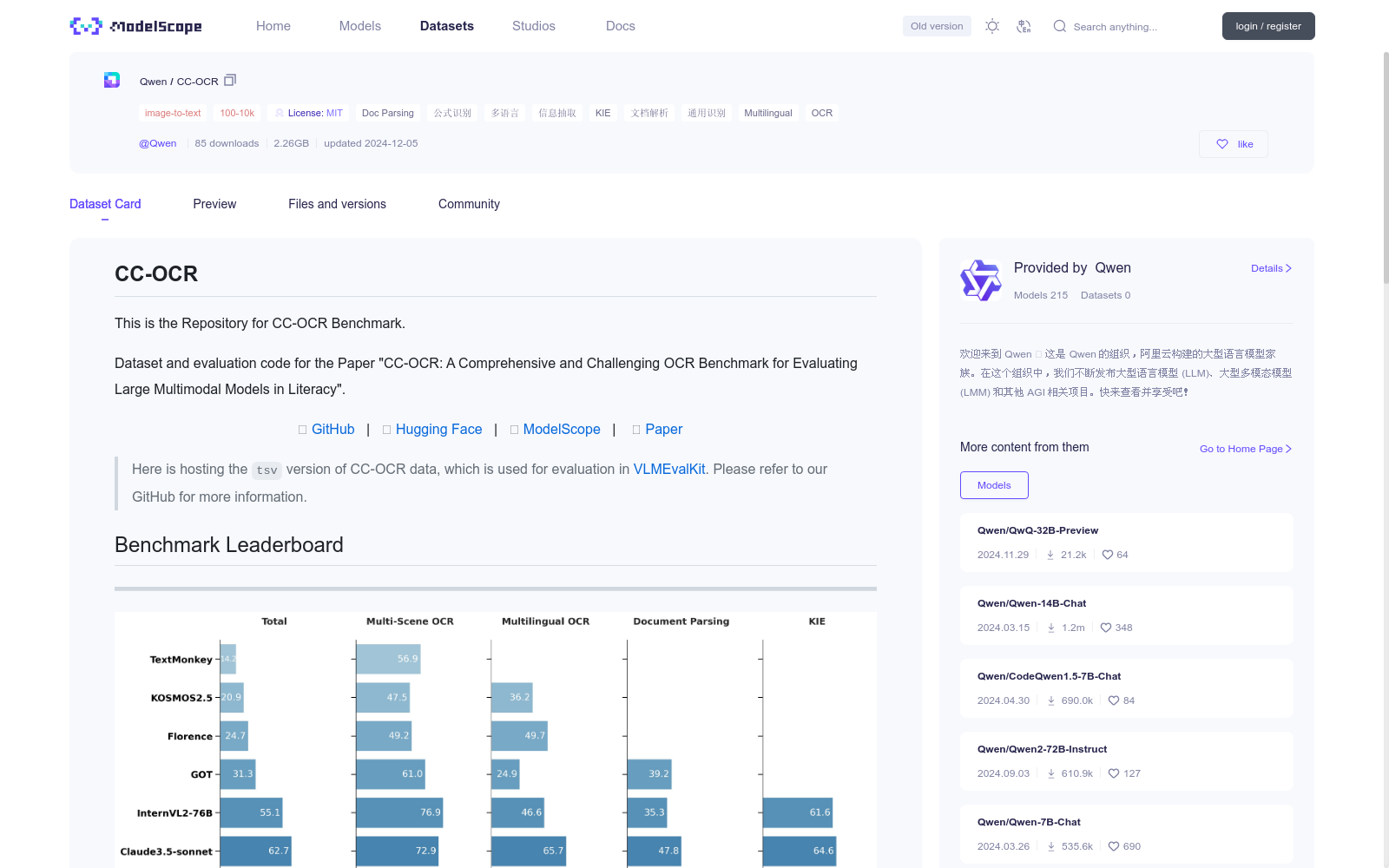This screenshot has height=868, width=1389.
Task: Copy the dataset name Qwen/CC-OCR
Action: coord(230,80)
